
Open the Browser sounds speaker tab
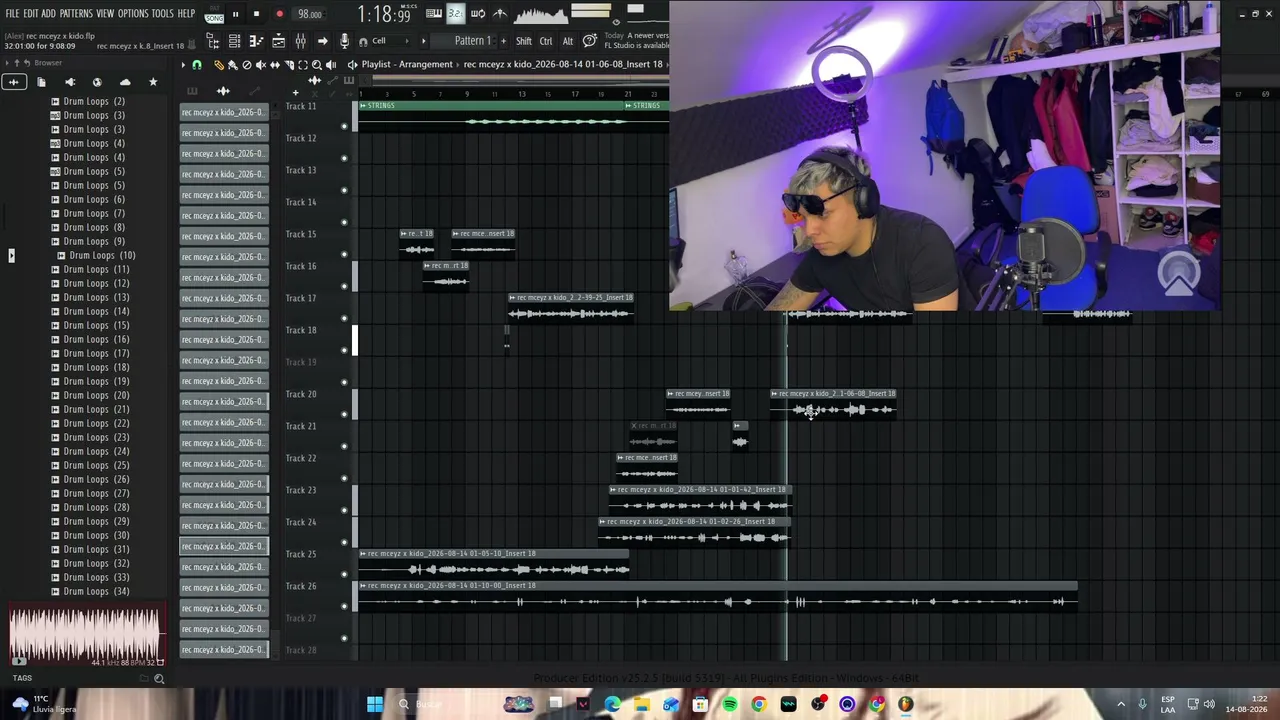point(70,82)
